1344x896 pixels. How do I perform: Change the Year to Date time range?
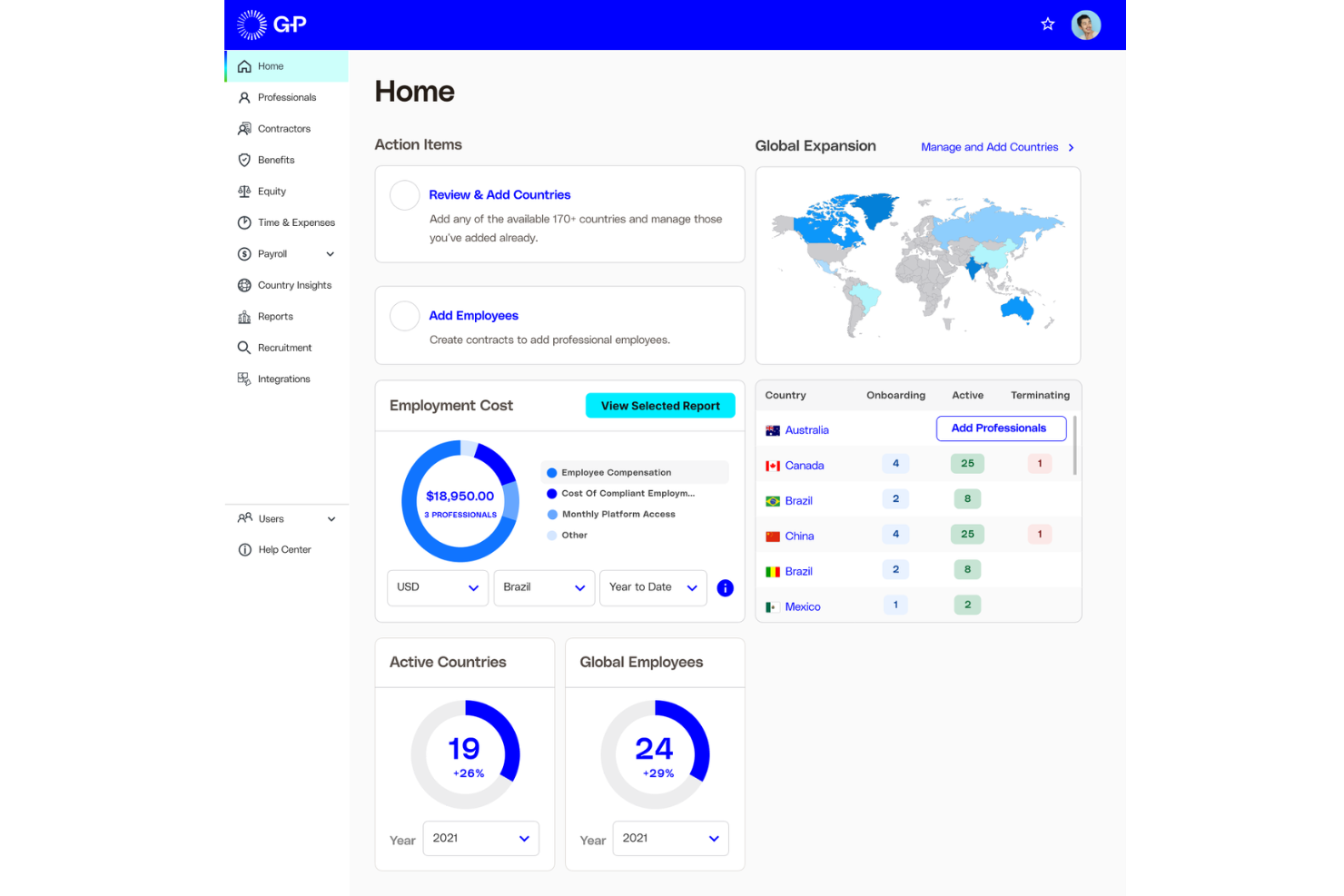652,587
